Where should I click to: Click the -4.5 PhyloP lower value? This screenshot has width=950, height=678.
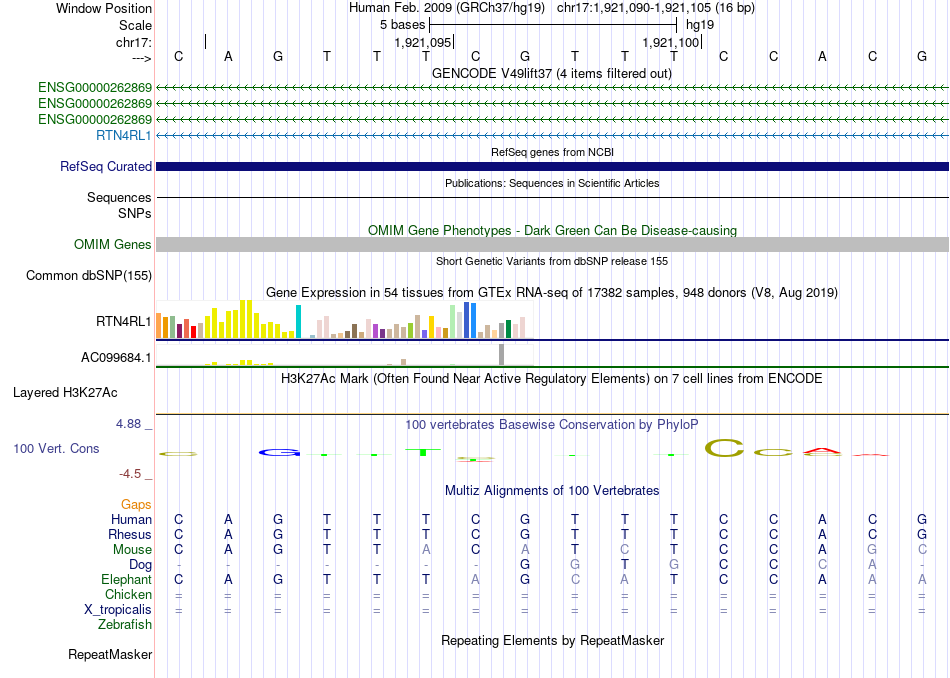tap(130, 474)
